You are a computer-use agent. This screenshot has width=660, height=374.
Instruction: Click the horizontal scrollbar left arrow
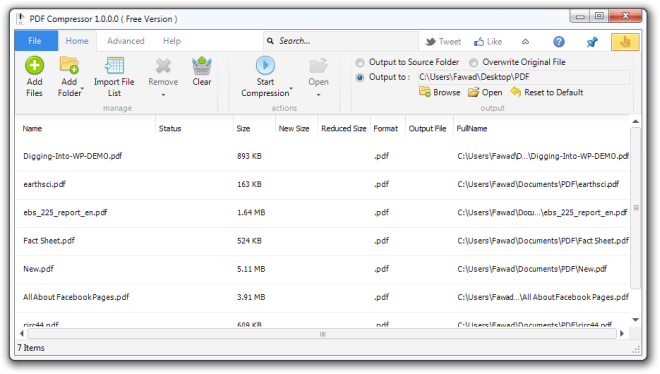tap(22, 334)
